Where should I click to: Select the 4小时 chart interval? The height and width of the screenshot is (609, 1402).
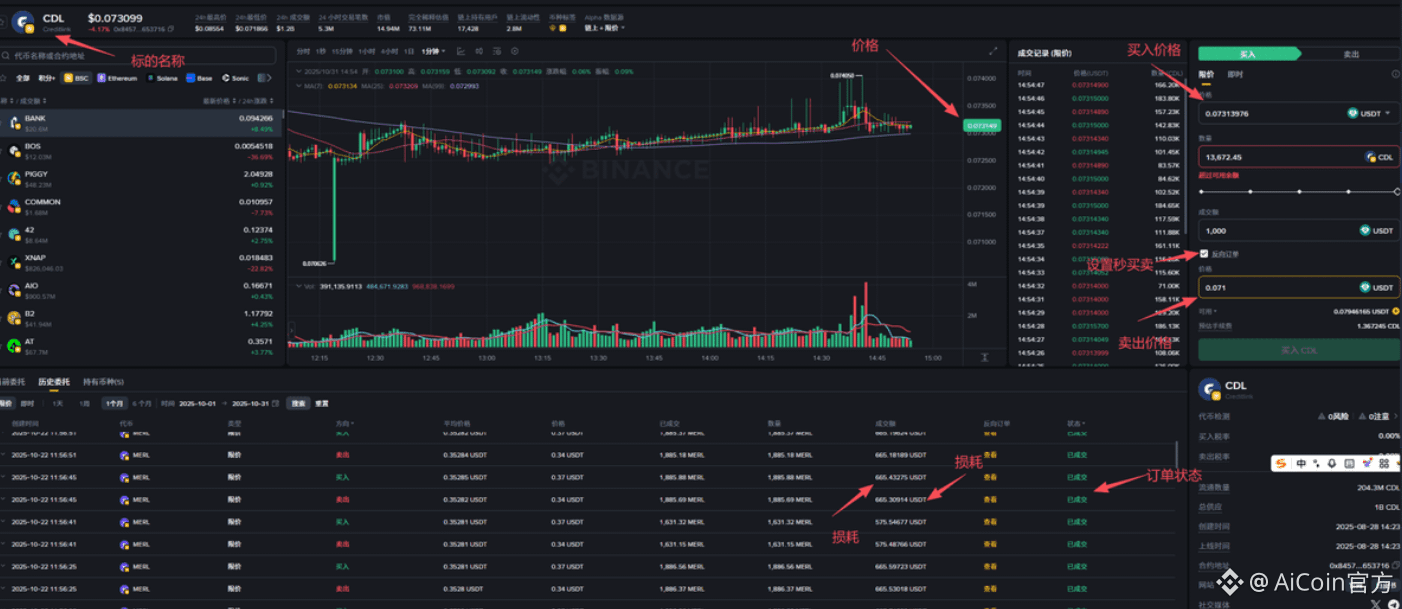(x=388, y=51)
